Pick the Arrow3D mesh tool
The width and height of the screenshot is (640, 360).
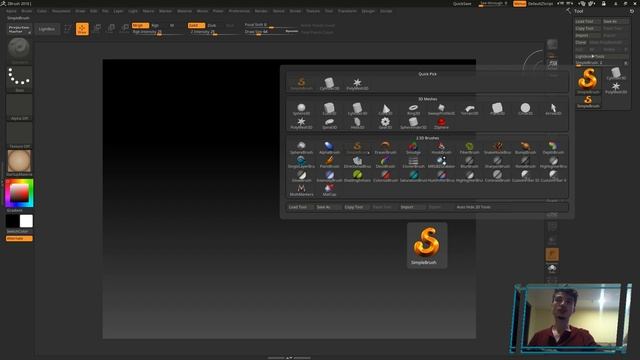(553, 109)
